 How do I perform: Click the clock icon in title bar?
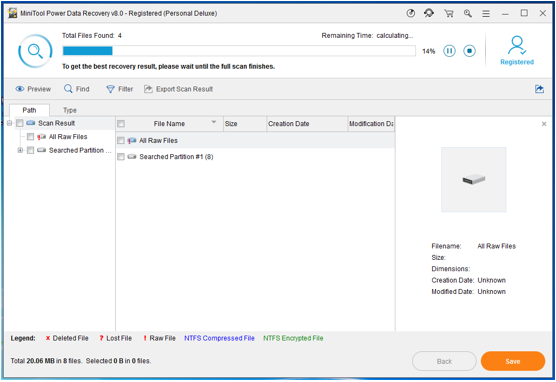click(x=411, y=13)
